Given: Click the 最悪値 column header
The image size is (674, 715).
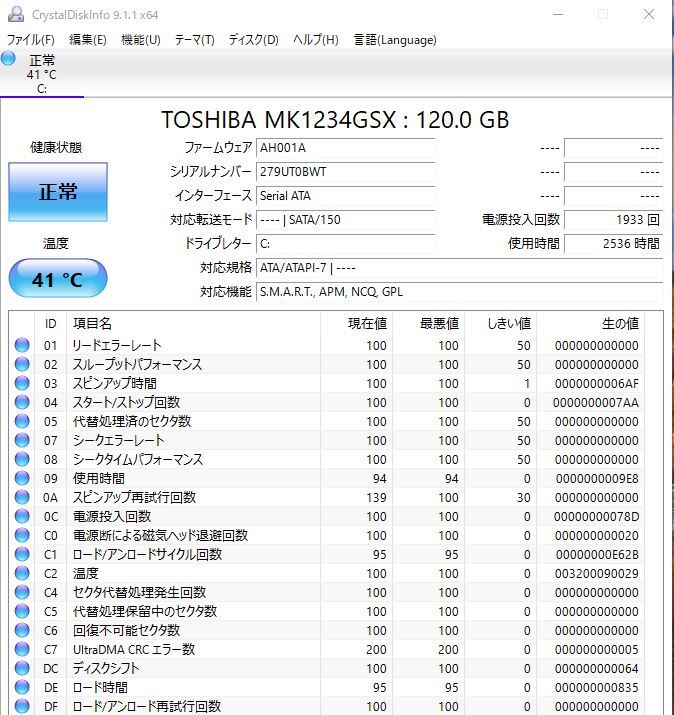Looking at the screenshot, I should (429, 324).
